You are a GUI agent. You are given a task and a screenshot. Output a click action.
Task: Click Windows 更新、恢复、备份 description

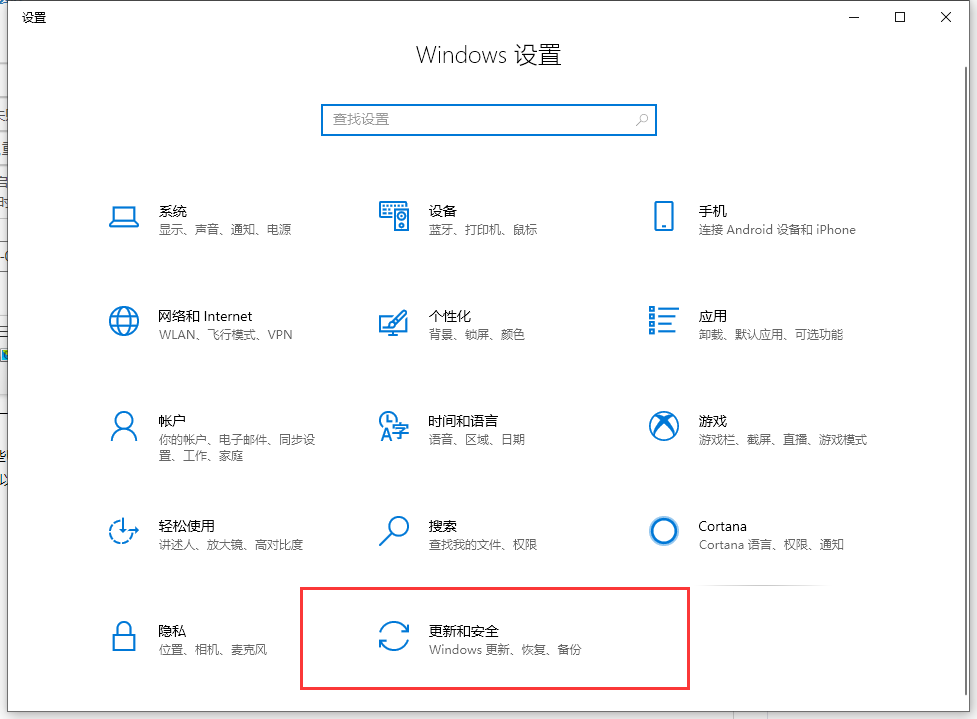pos(505,650)
